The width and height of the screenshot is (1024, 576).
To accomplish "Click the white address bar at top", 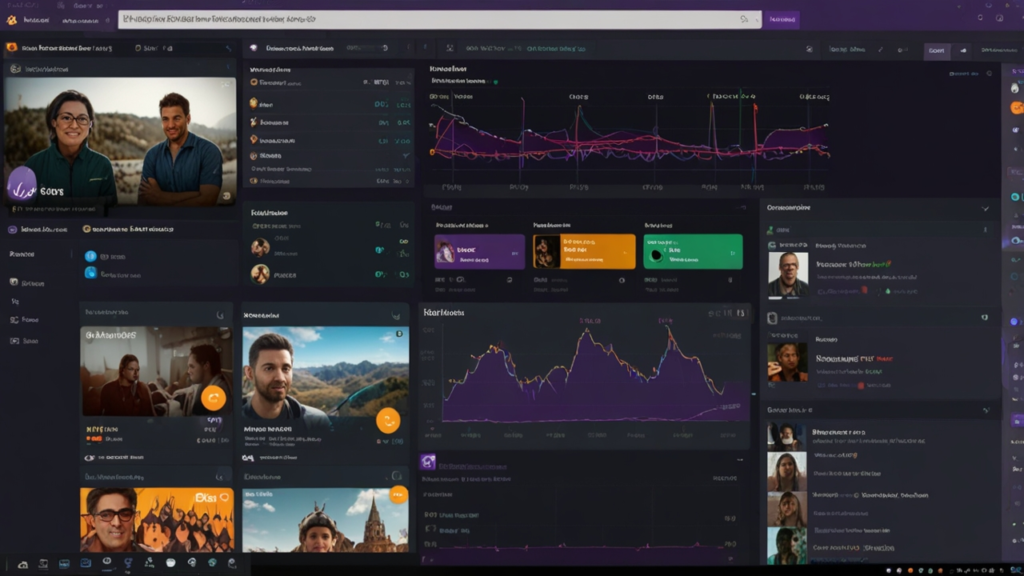I will point(440,20).
